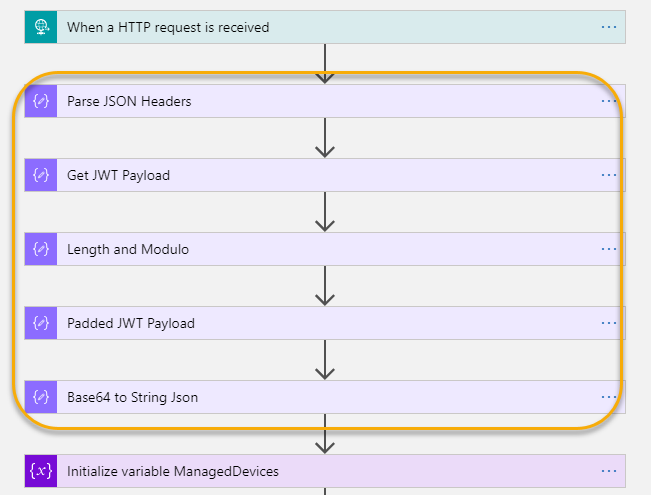Click the HTTP request trigger globe icon
The width and height of the screenshot is (651, 495).
pos(41,27)
